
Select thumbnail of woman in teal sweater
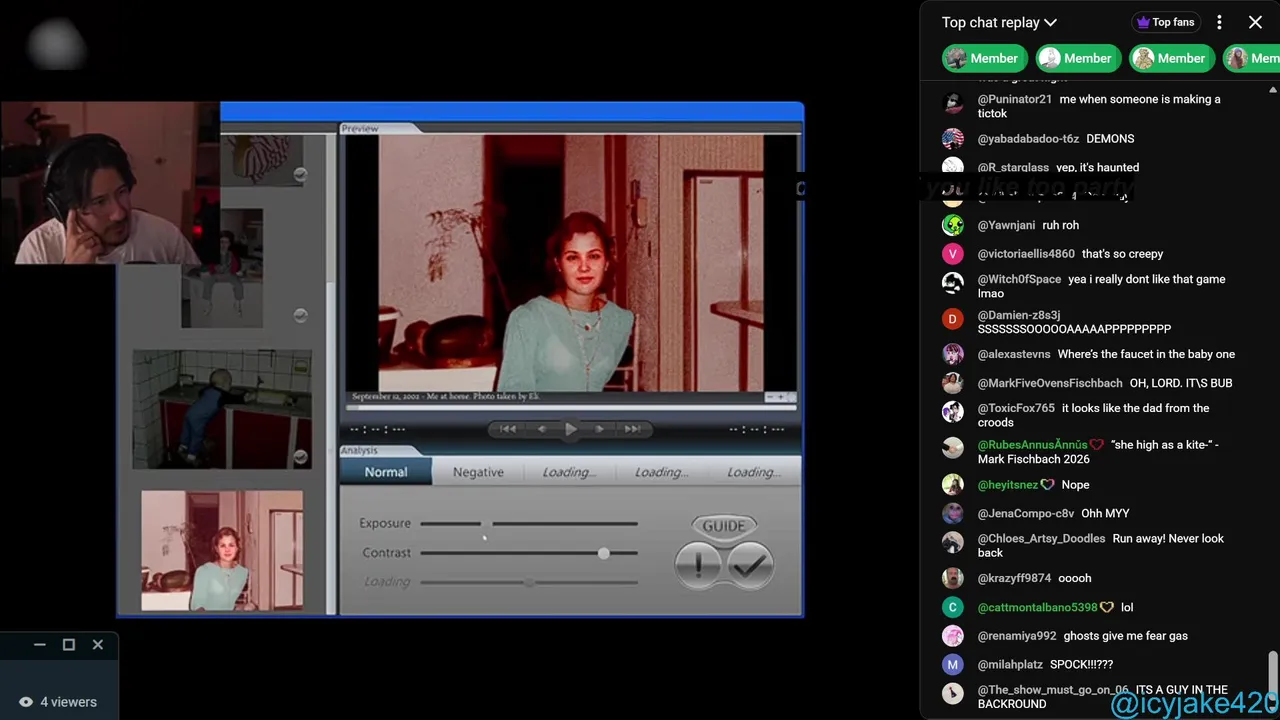pyautogui.click(x=222, y=550)
